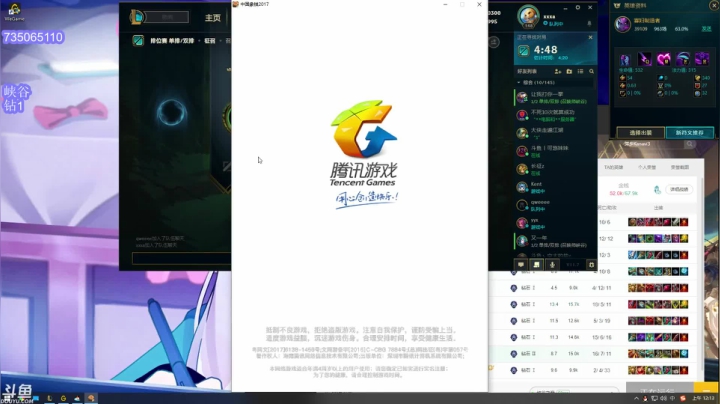Select friend qweeee
Screen dimensions: 720x404
[555, 205]
